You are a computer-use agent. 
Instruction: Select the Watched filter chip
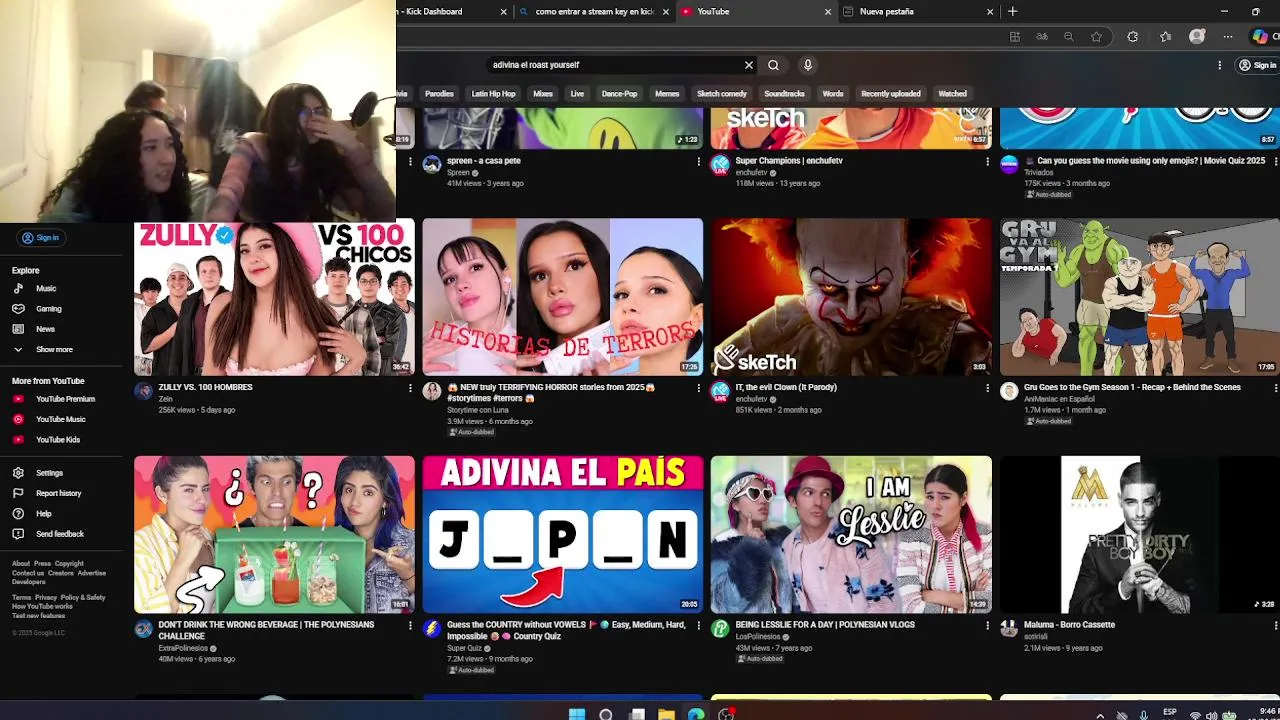click(952, 94)
